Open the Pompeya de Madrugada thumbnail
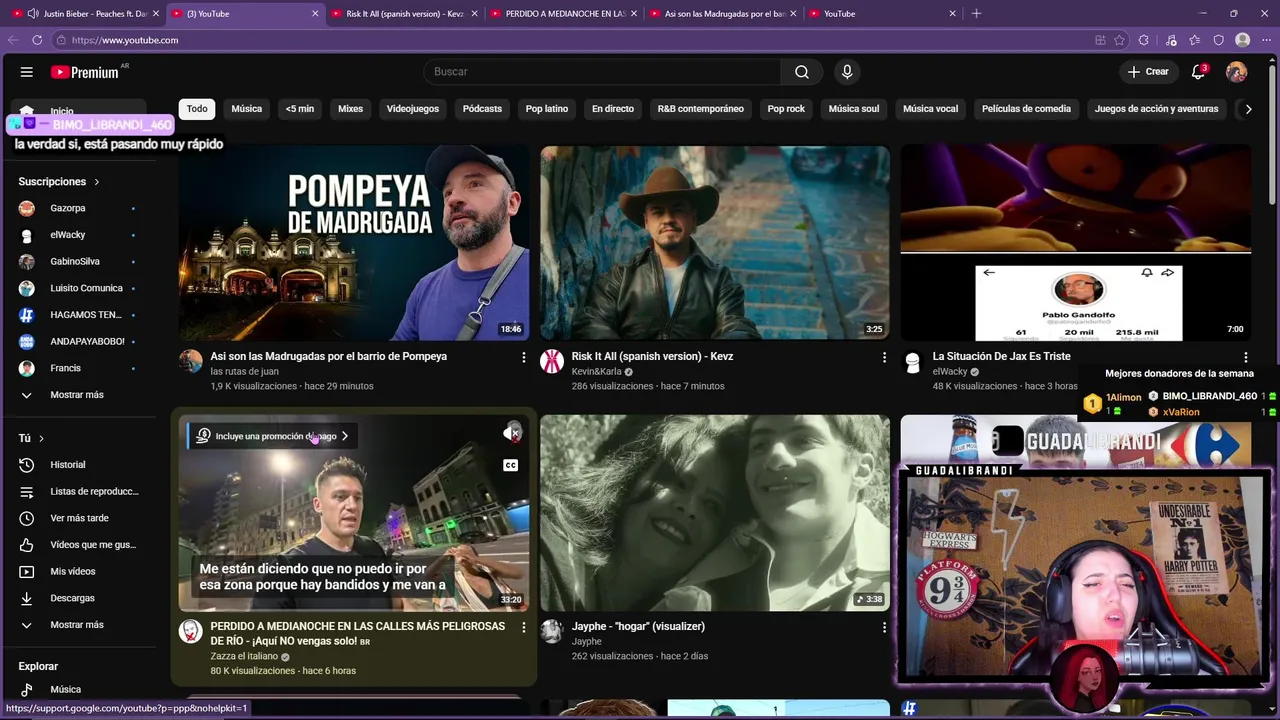The width and height of the screenshot is (1280, 720). coord(354,243)
